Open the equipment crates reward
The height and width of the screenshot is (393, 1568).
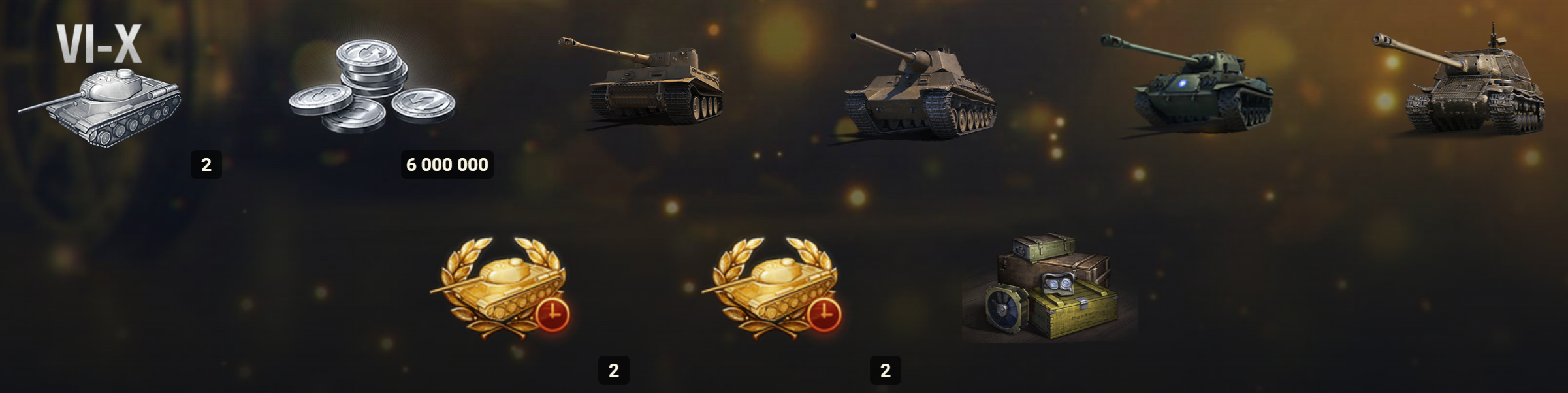(x=1050, y=287)
